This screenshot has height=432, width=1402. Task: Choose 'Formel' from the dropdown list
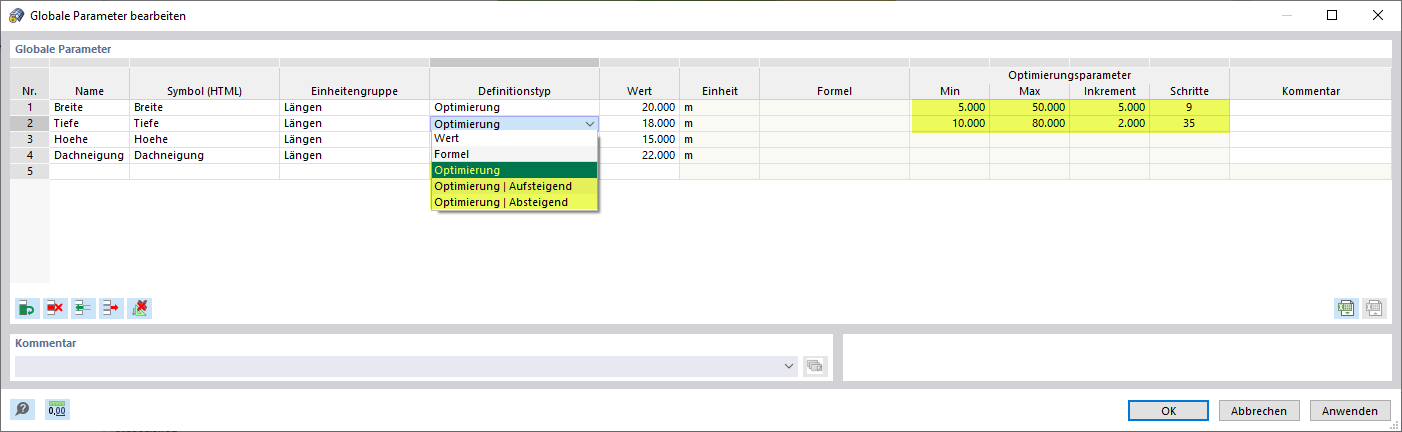click(x=514, y=155)
